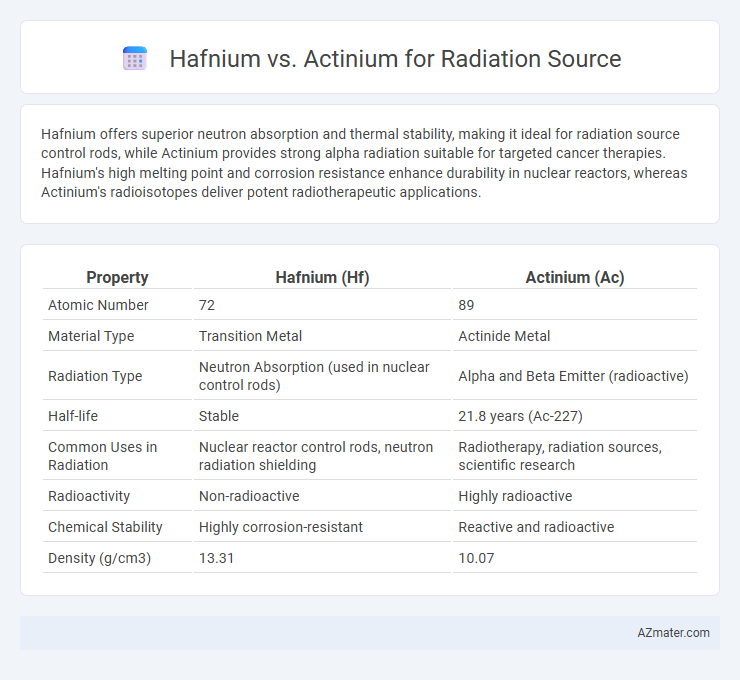
Task: Click the actinium atomic number 89
Action: pos(466,305)
